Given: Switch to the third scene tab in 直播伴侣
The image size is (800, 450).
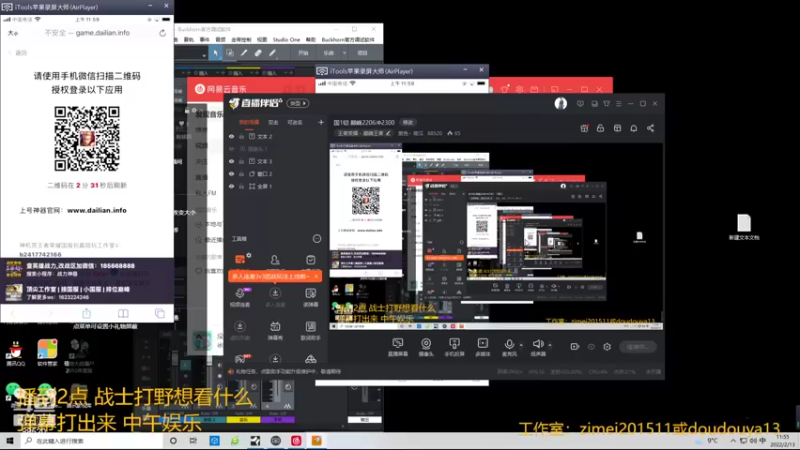Looking at the screenshot, I should point(295,122).
